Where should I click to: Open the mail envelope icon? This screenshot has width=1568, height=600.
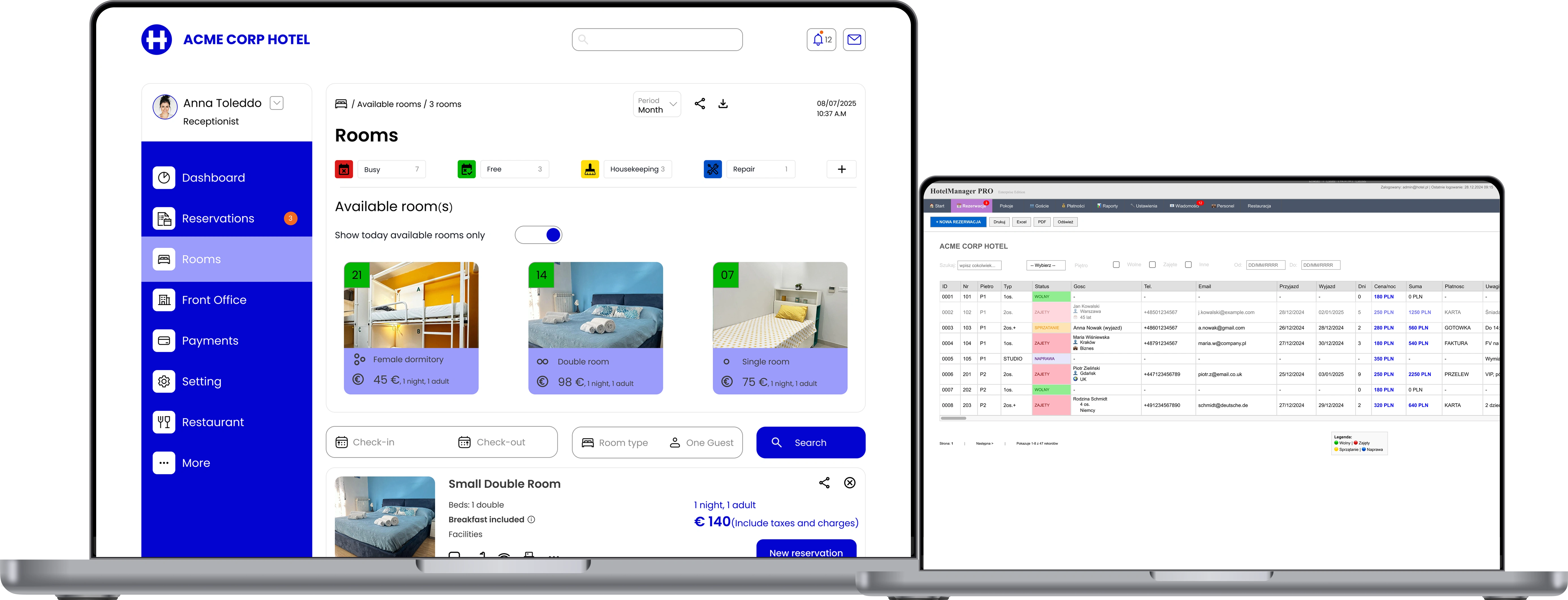[854, 40]
